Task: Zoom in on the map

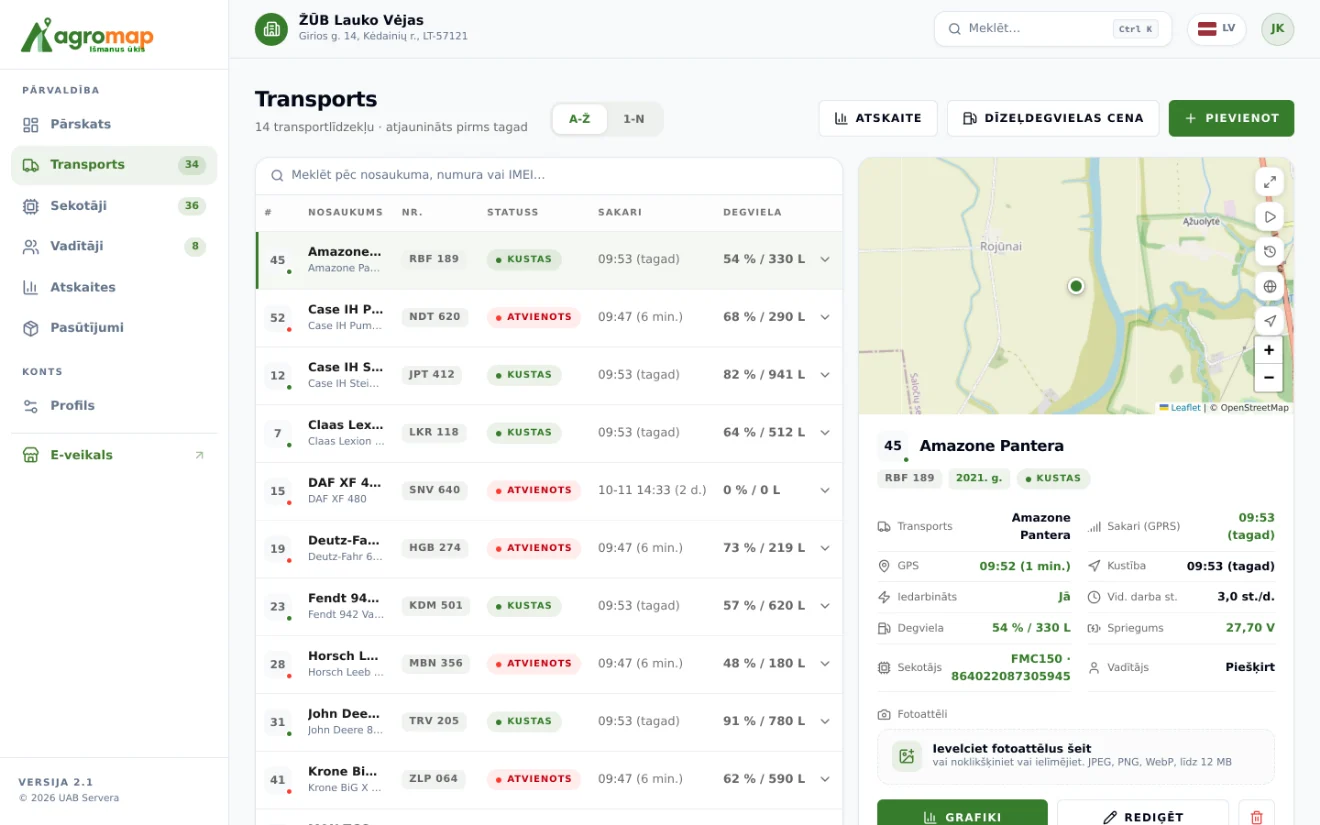Action: (1269, 350)
